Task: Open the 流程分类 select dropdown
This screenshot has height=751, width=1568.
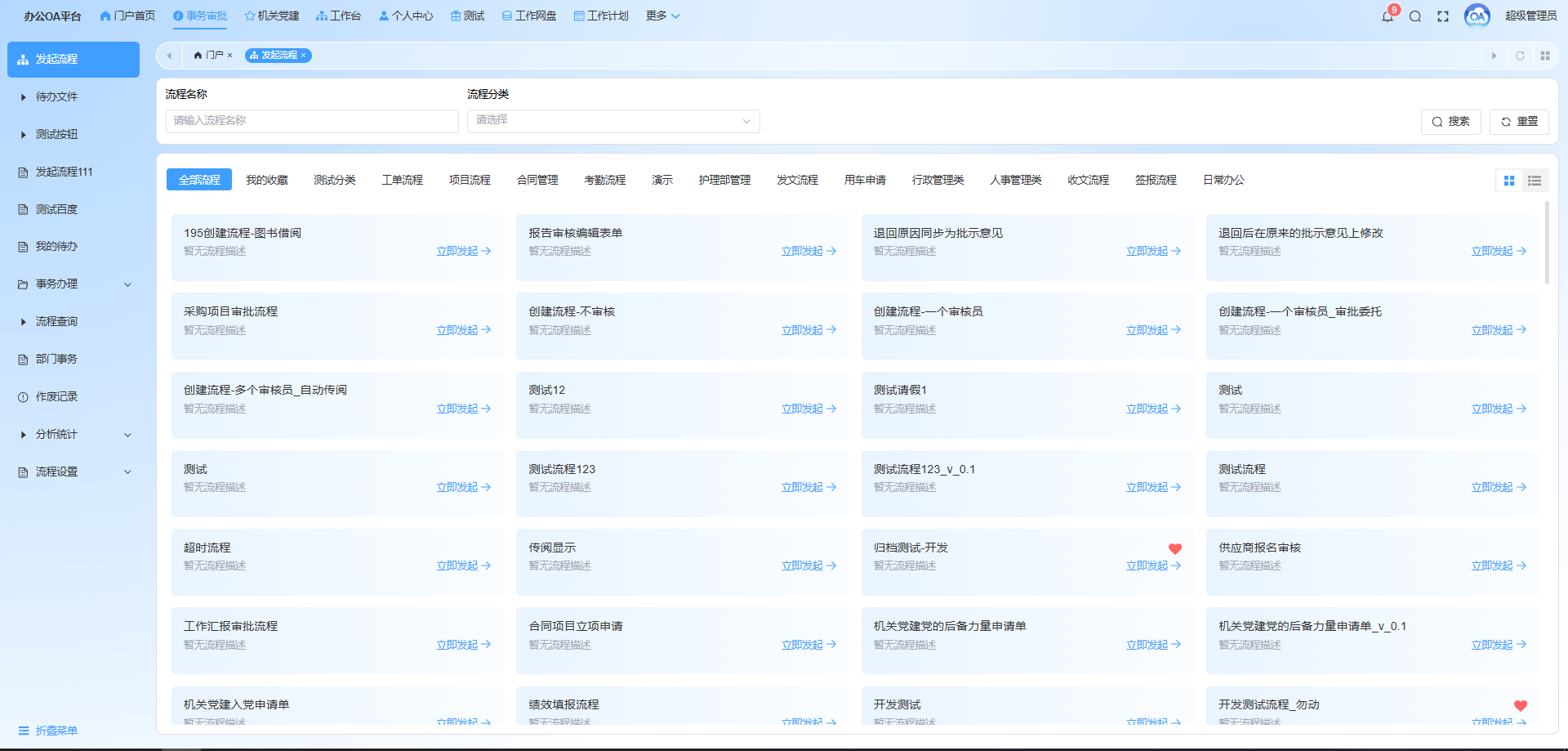Action: click(613, 121)
